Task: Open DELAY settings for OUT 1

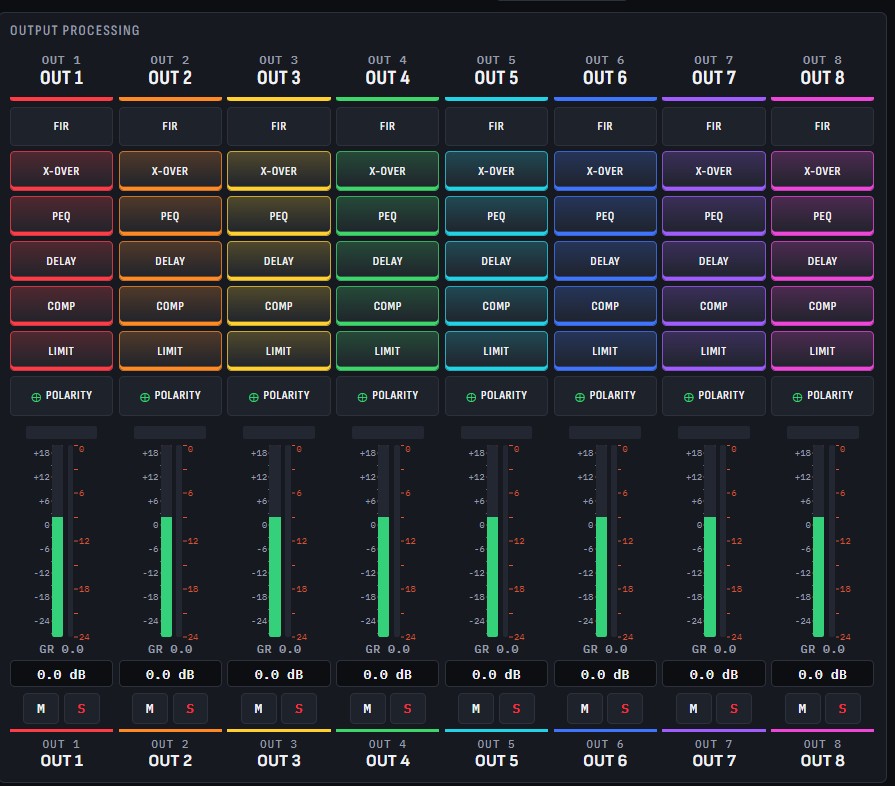Action: [x=61, y=261]
